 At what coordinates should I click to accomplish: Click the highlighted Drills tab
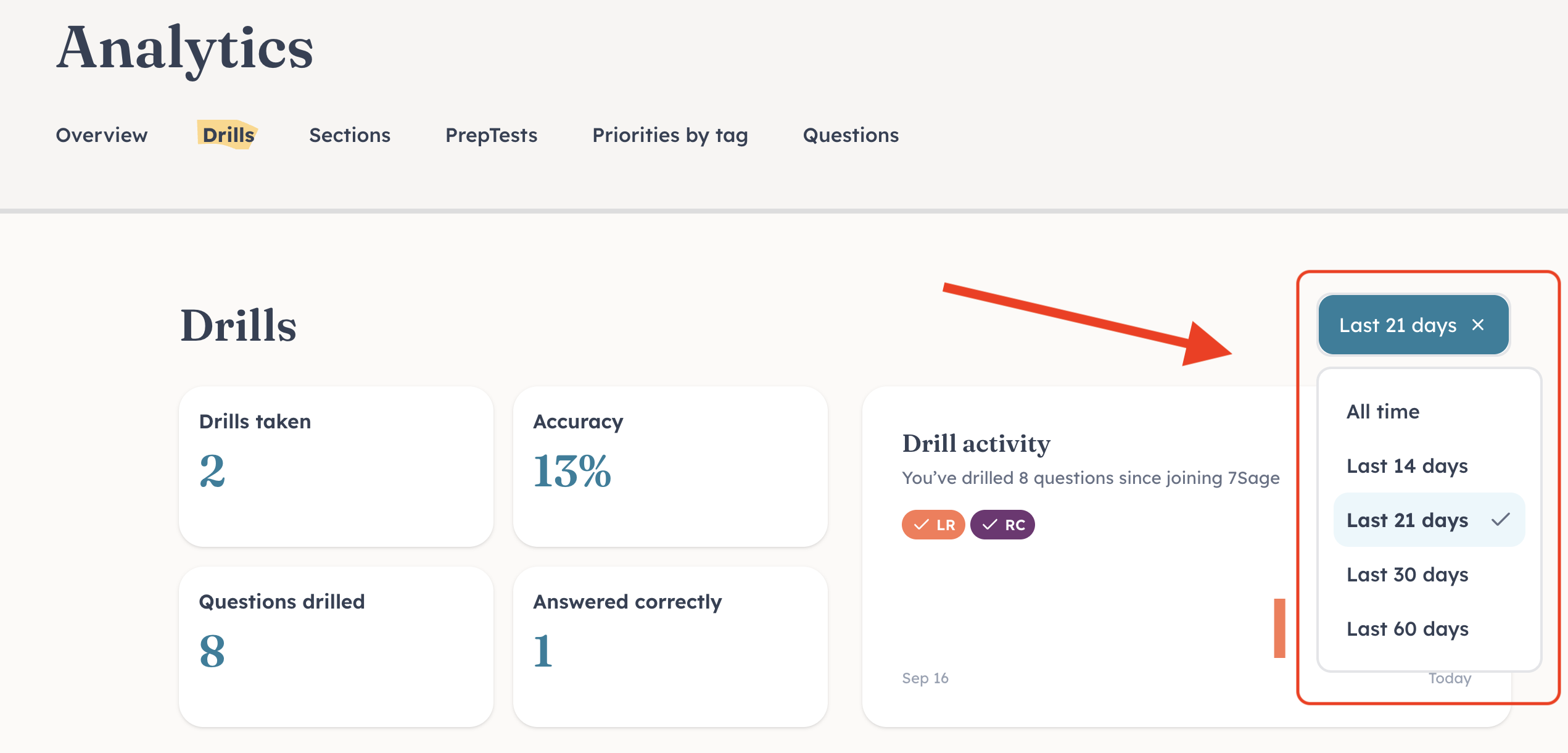(x=228, y=135)
